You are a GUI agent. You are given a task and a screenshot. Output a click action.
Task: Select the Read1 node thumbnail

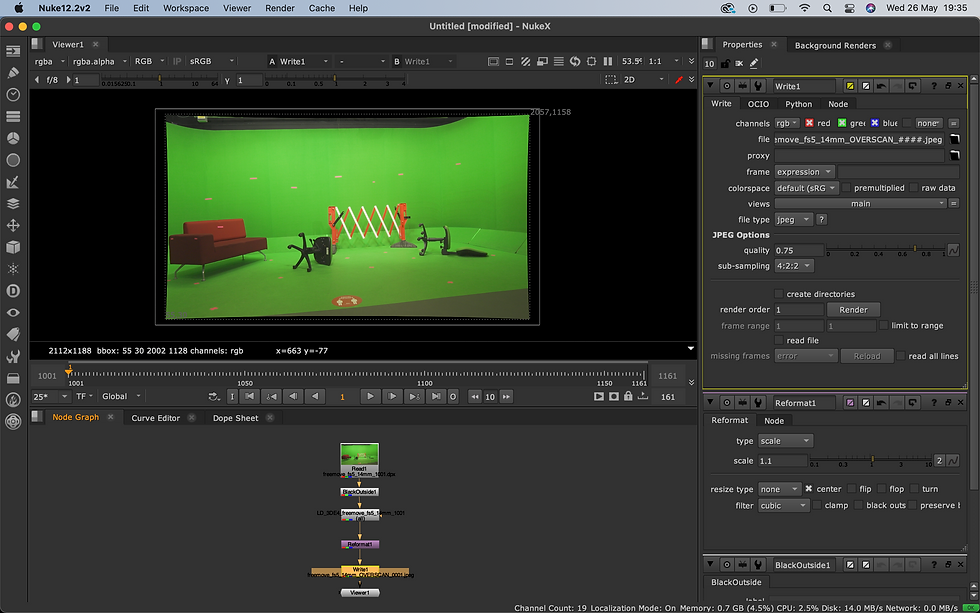(359, 456)
